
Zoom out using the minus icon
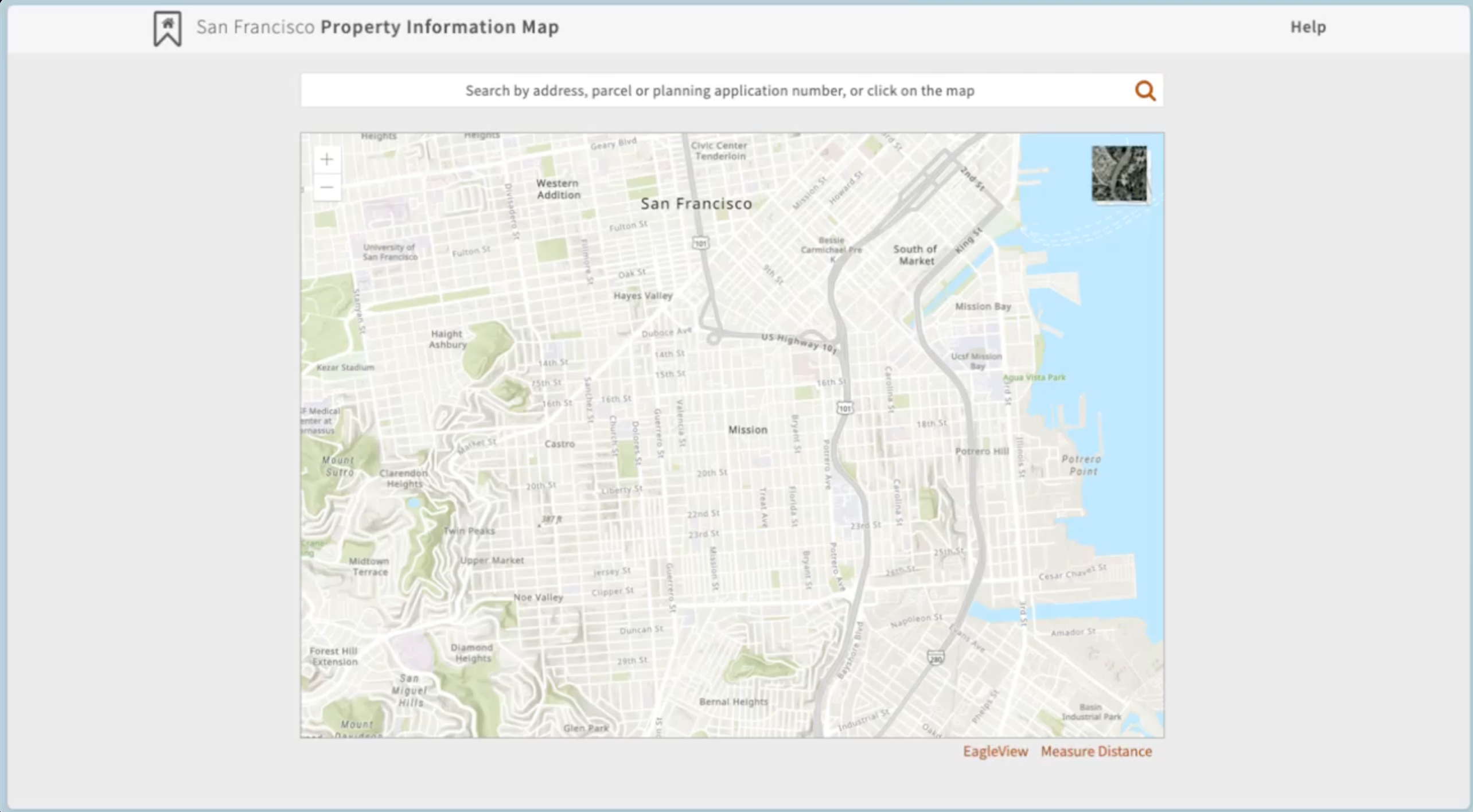pos(327,187)
